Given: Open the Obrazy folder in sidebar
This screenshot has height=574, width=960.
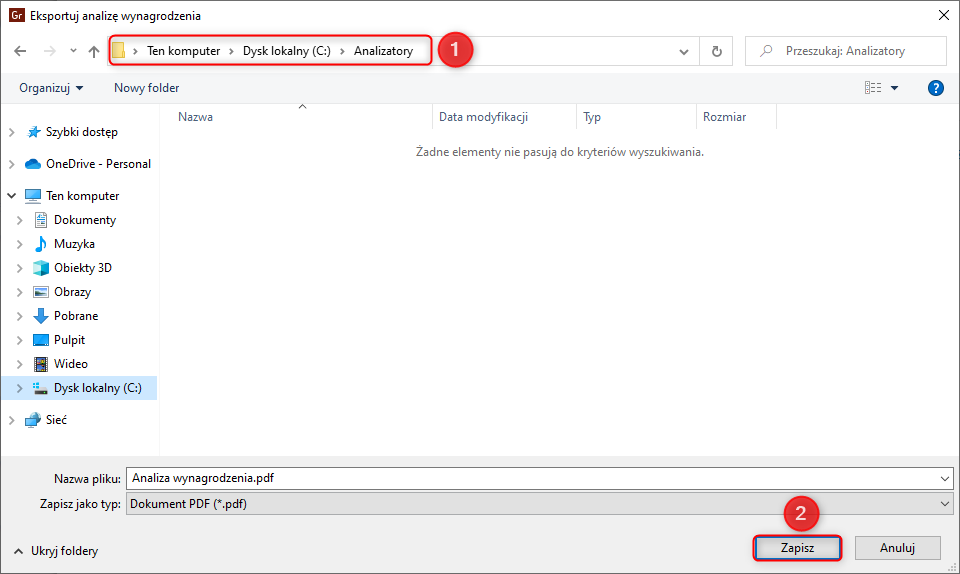Looking at the screenshot, I should tap(72, 292).
